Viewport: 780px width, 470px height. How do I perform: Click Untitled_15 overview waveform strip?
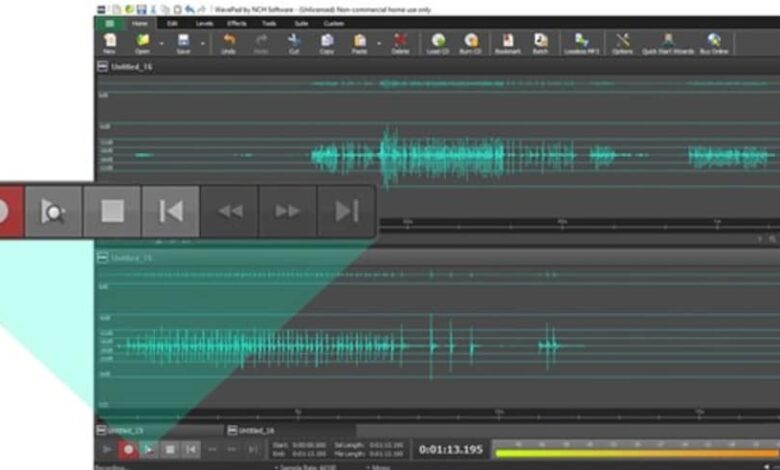pyautogui.click(x=438, y=275)
